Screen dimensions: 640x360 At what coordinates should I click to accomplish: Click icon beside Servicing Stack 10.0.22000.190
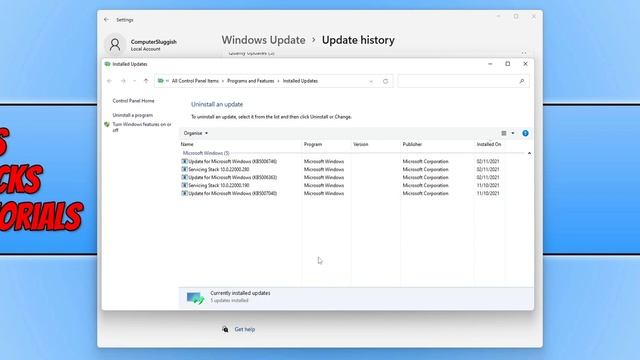pos(184,185)
